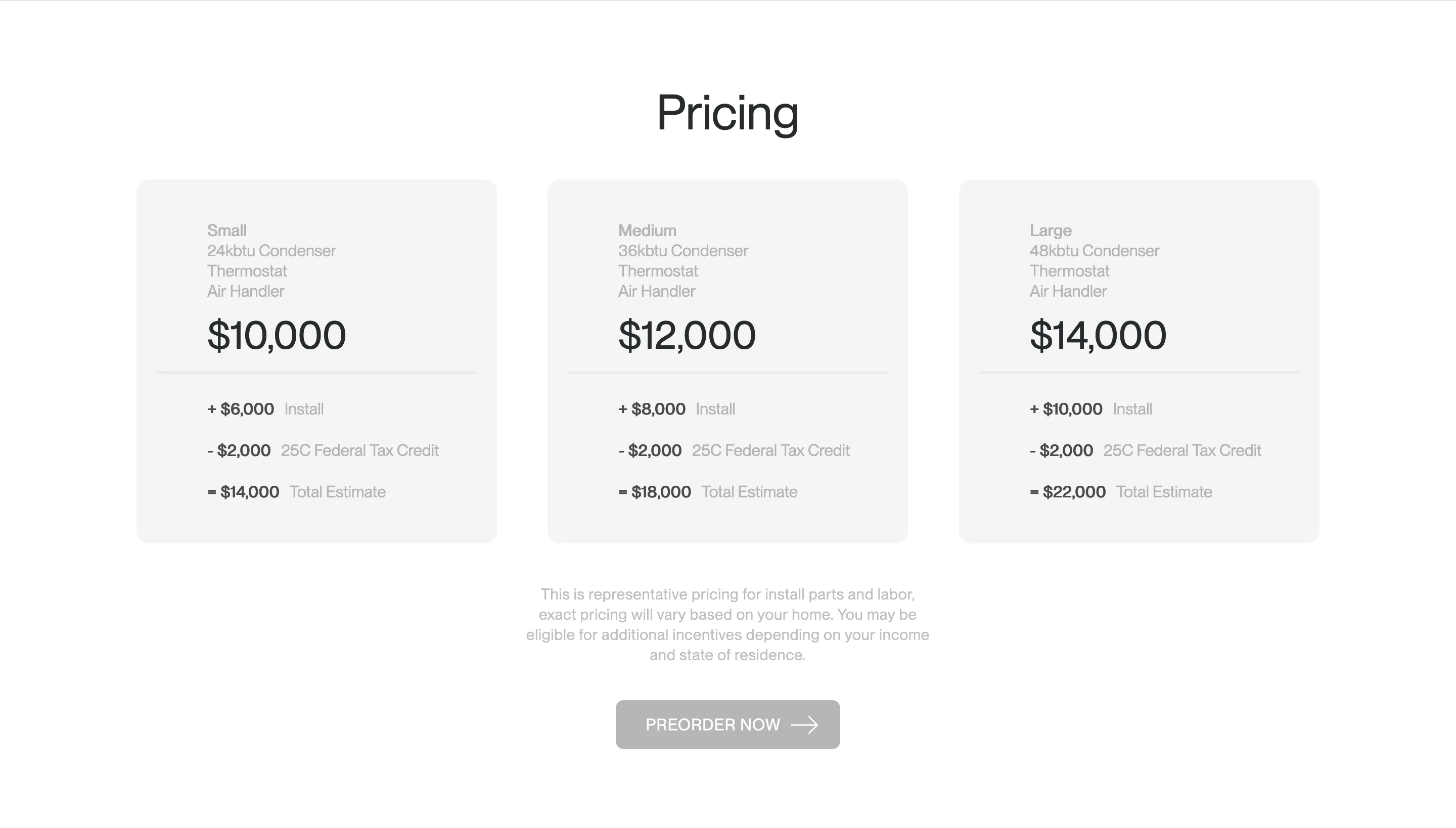The width and height of the screenshot is (1456, 828).
Task: Click the PREORDER NOW button
Action: (x=728, y=724)
